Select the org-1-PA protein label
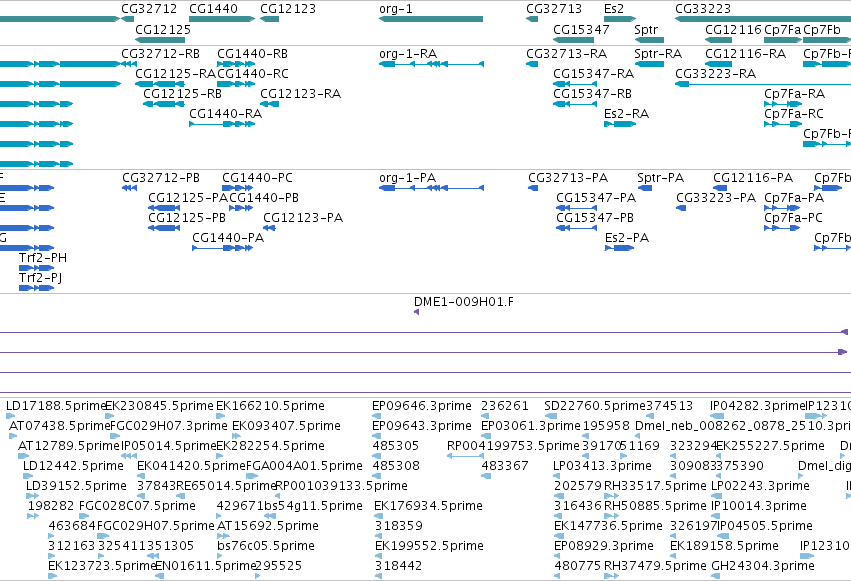The width and height of the screenshot is (851, 581). (408, 178)
